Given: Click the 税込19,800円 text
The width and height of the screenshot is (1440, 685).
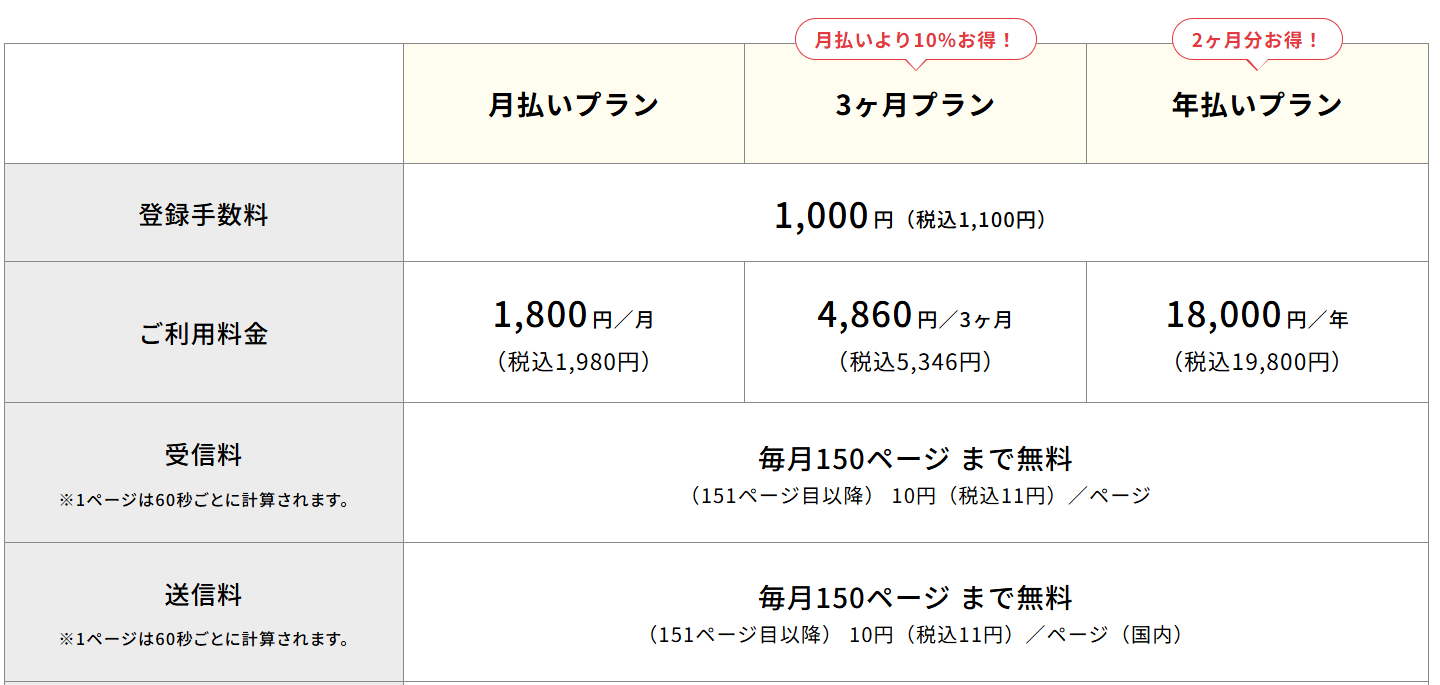Looking at the screenshot, I should pyautogui.click(x=1257, y=362).
